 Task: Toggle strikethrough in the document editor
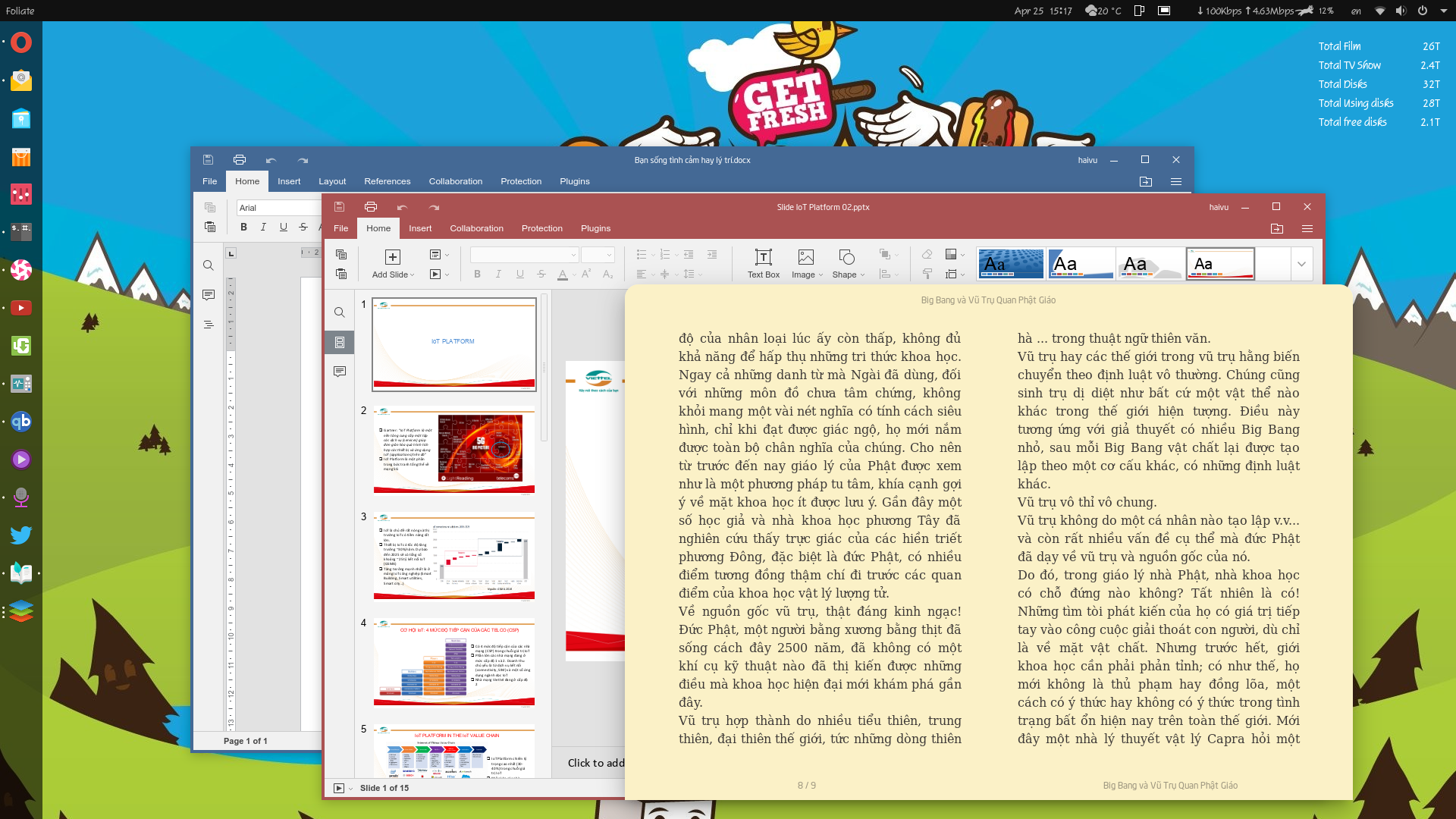[x=303, y=227]
